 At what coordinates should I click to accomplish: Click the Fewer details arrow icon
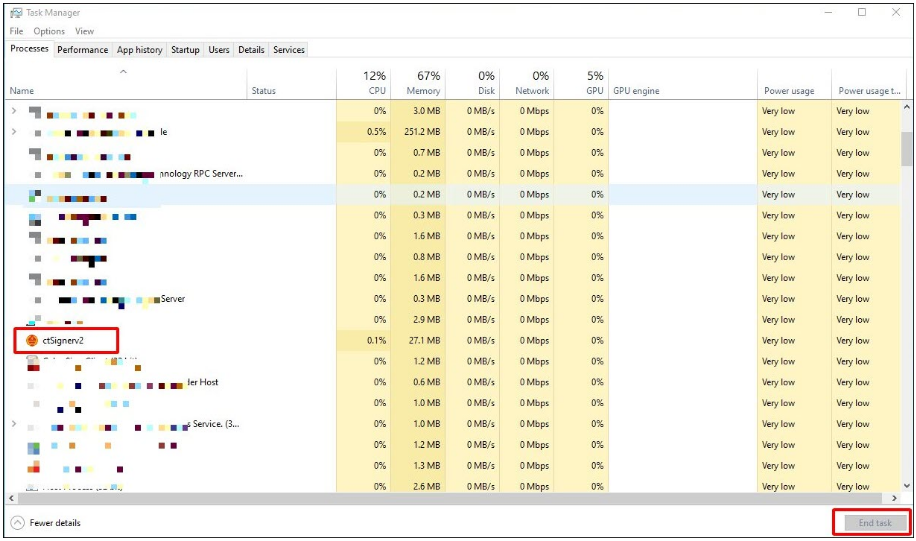pyautogui.click(x=17, y=523)
